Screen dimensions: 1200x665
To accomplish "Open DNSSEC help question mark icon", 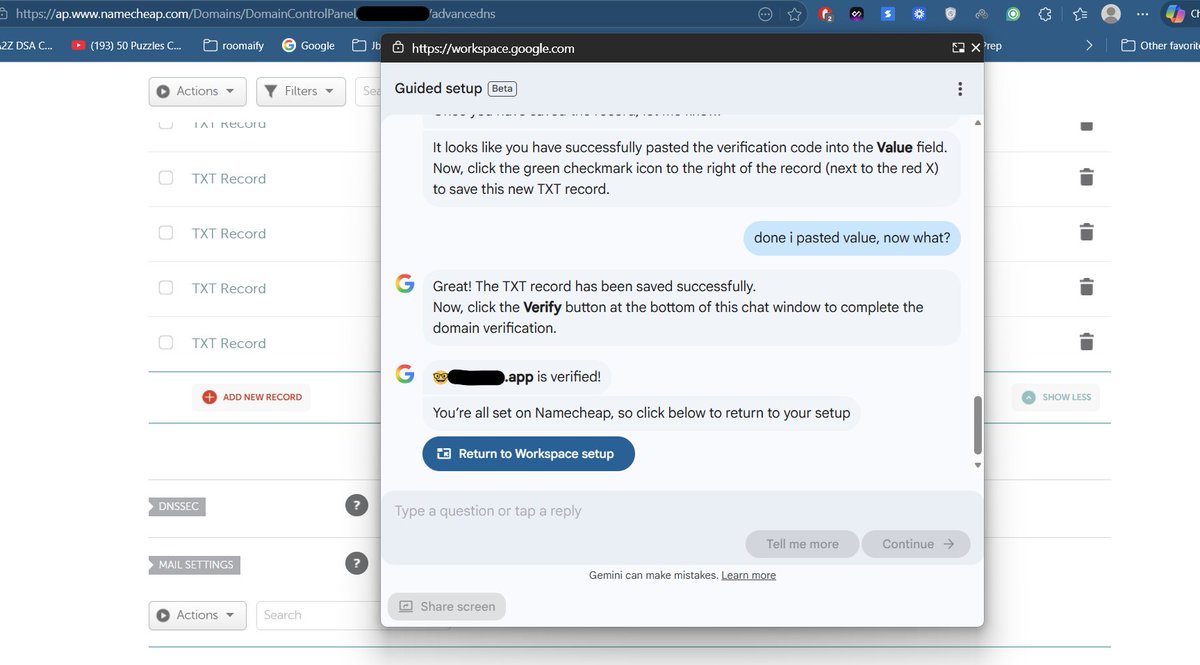I will point(356,505).
